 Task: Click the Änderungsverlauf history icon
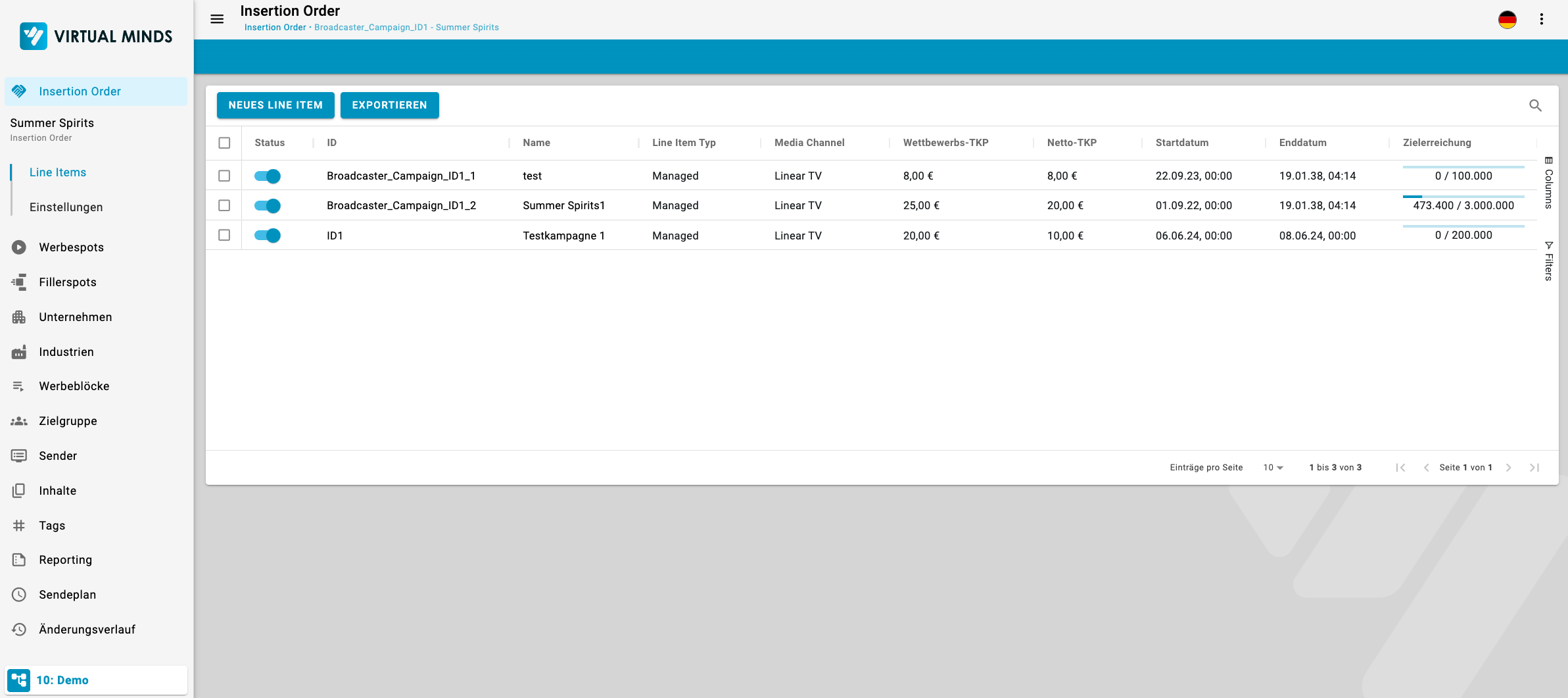pyautogui.click(x=19, y=630)
